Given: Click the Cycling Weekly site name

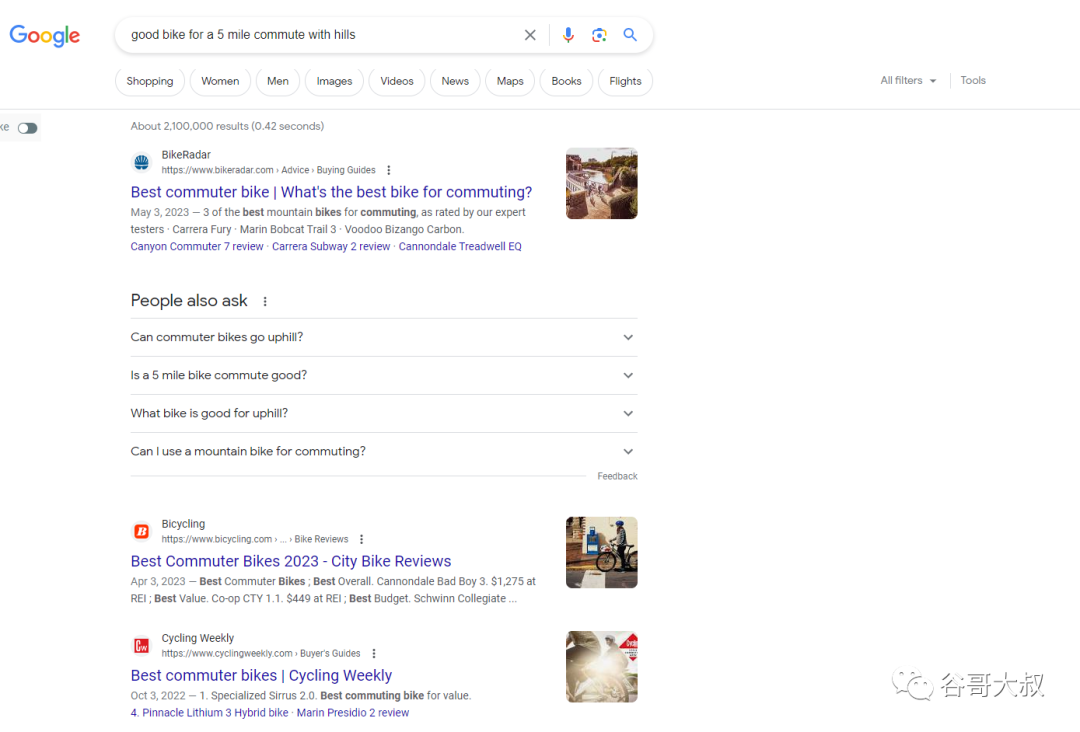Looking at the screenshot, I should tap(198, 638).
